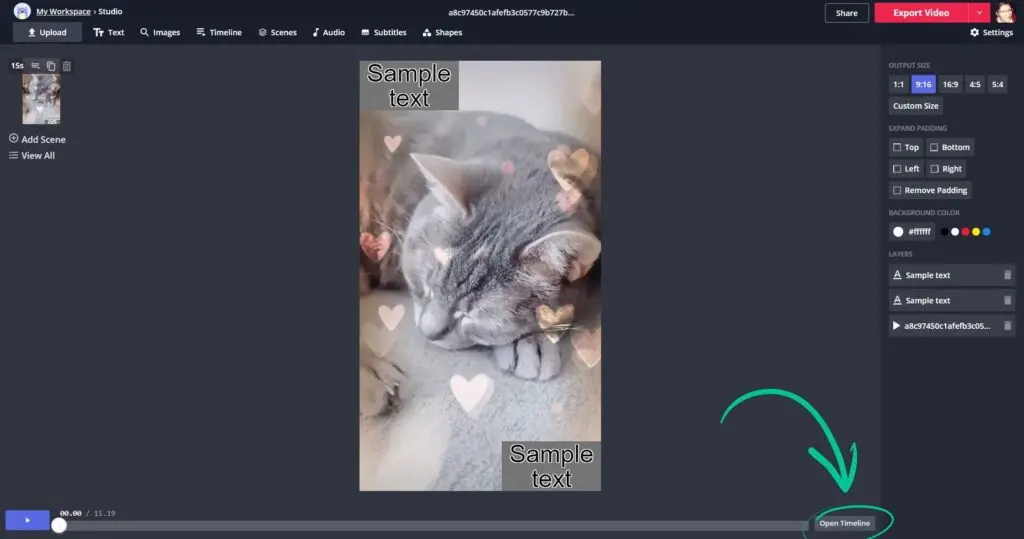Pick the yellow background color swatch
Screen dimensions: 1024x539
976,232
